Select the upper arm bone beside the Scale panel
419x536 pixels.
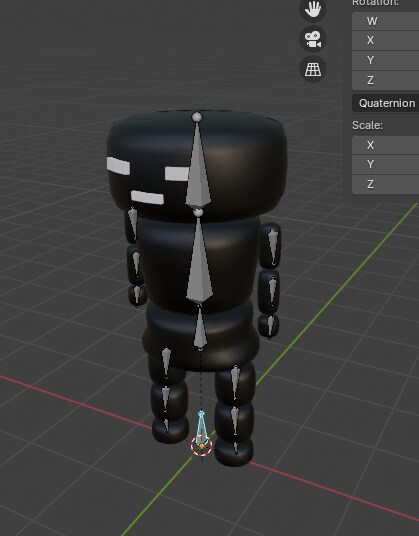273,246
